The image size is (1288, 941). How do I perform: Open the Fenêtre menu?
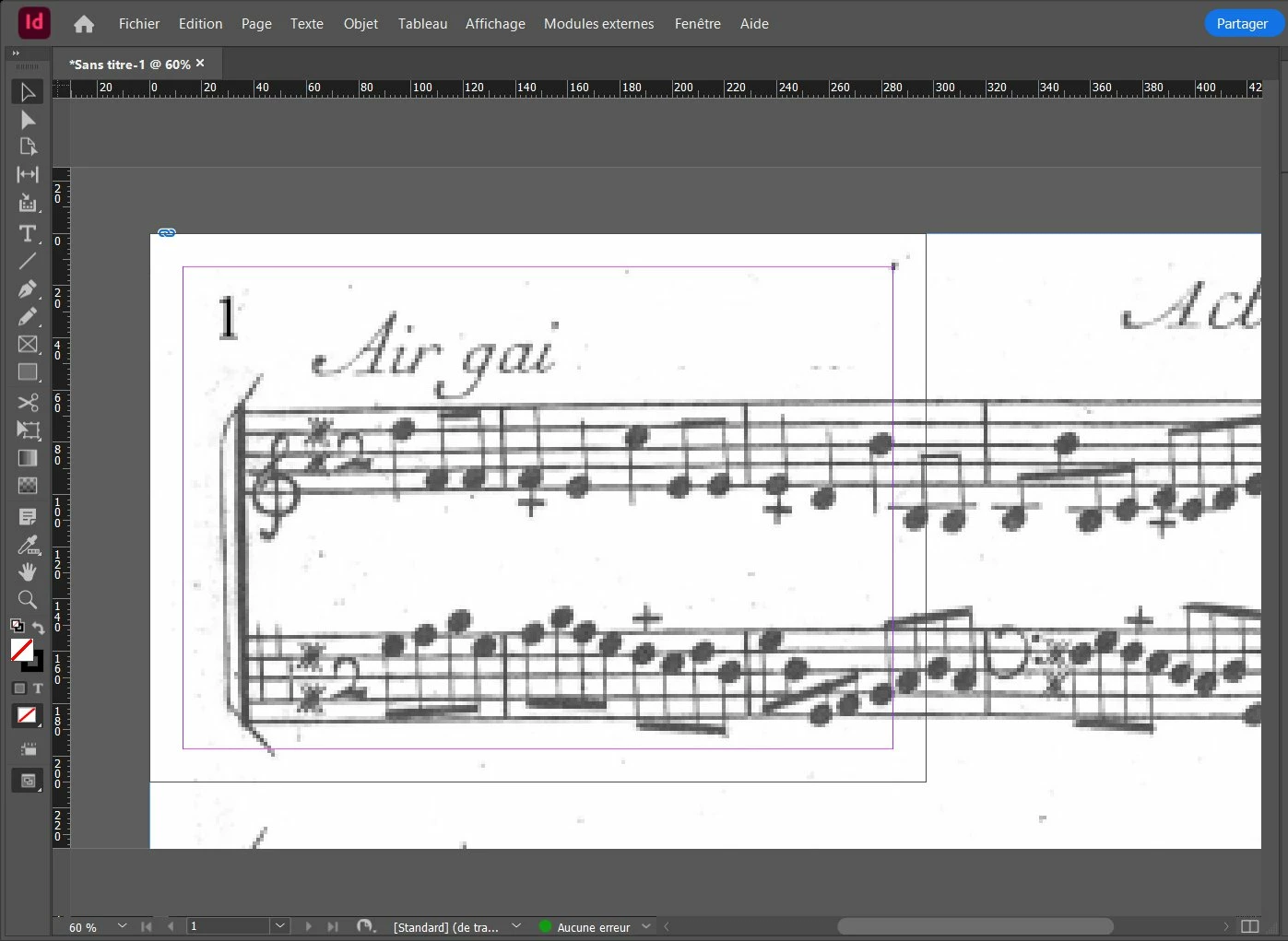(698, 24)
